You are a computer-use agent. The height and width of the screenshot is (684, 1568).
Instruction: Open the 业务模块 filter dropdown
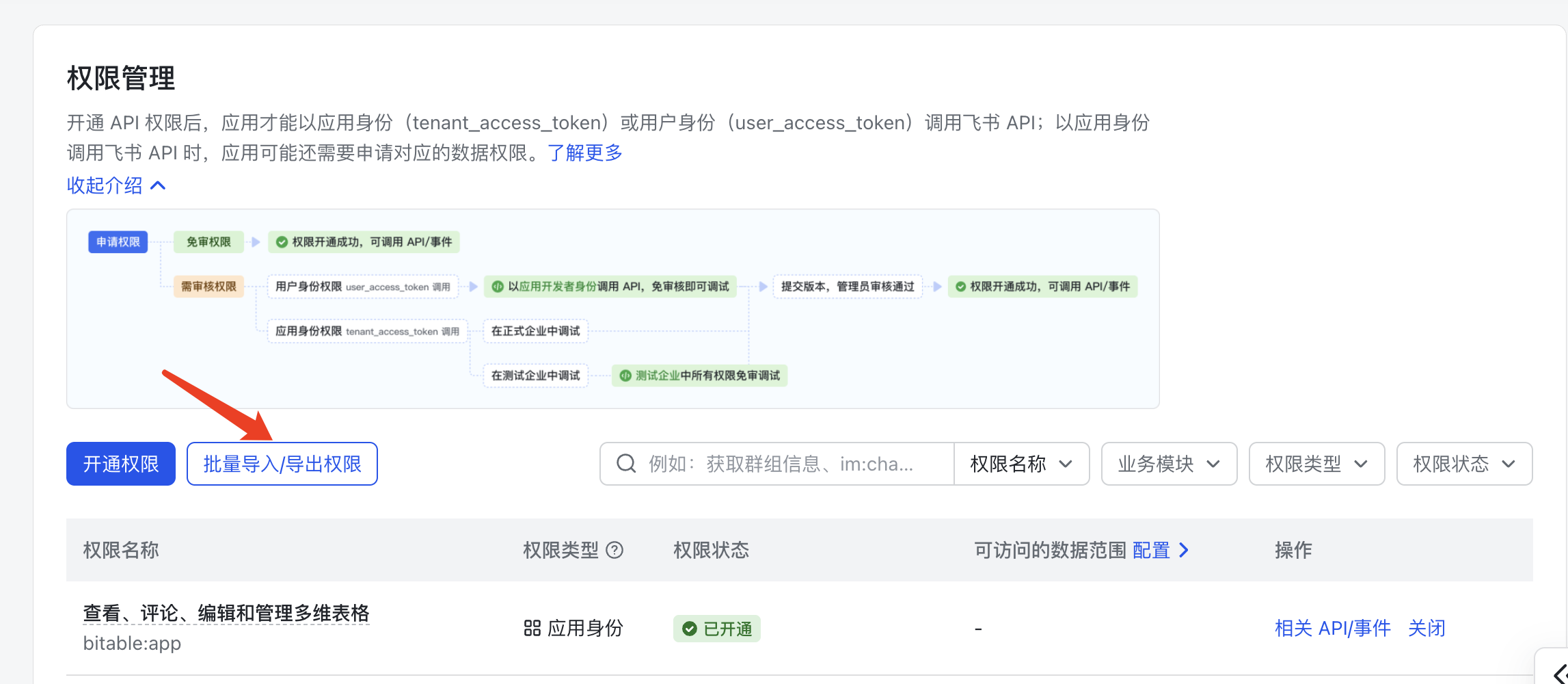point(1169,464)
